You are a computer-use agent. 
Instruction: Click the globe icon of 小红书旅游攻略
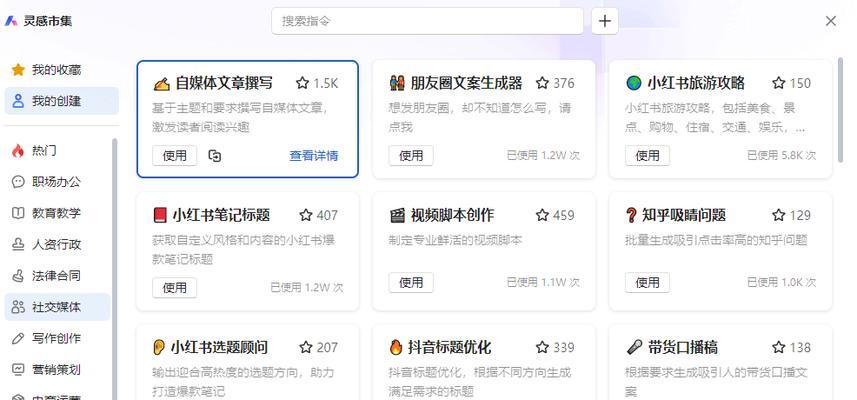click(x=633, y=84)
